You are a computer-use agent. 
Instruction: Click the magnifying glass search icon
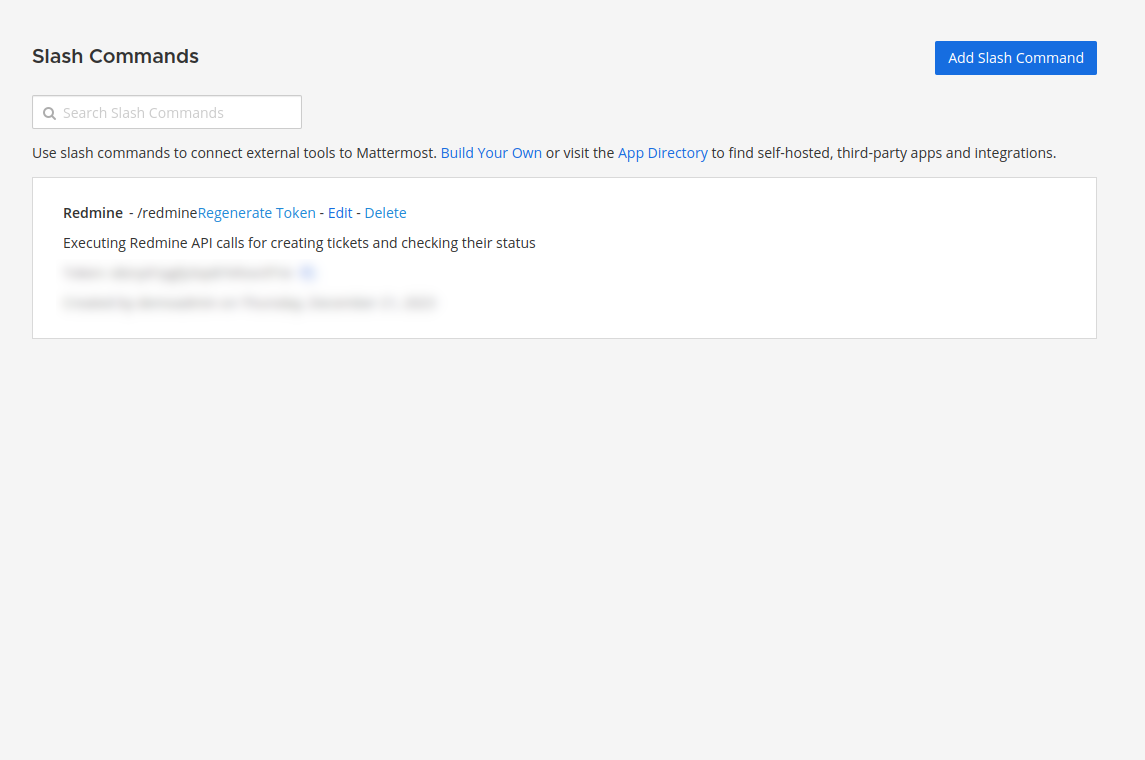coord(49,113)
